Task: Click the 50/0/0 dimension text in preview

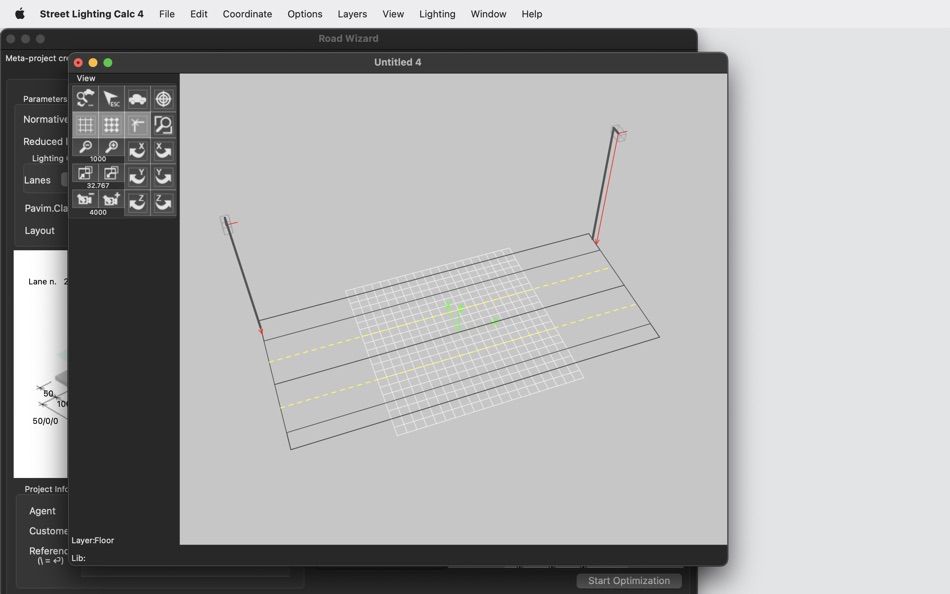Action: [45, 421]
